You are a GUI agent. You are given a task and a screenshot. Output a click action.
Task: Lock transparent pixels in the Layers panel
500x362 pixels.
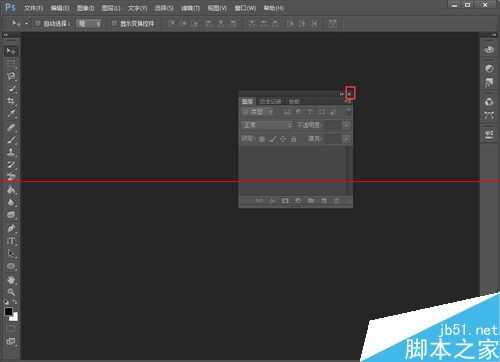(262, 139)
